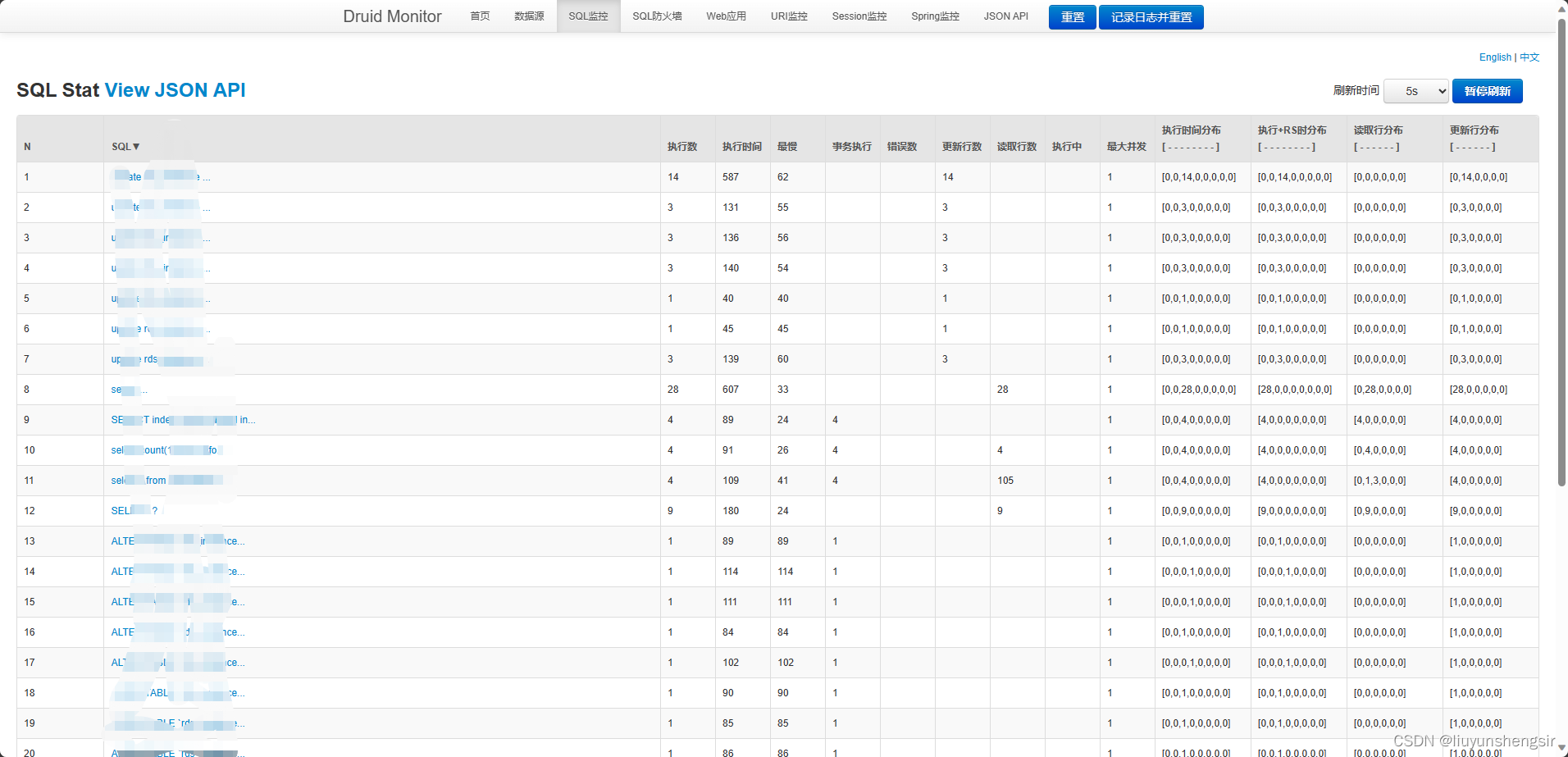Sort by the SQL column header
This screenshot has height=757, width=1568.
coord(125,147)
